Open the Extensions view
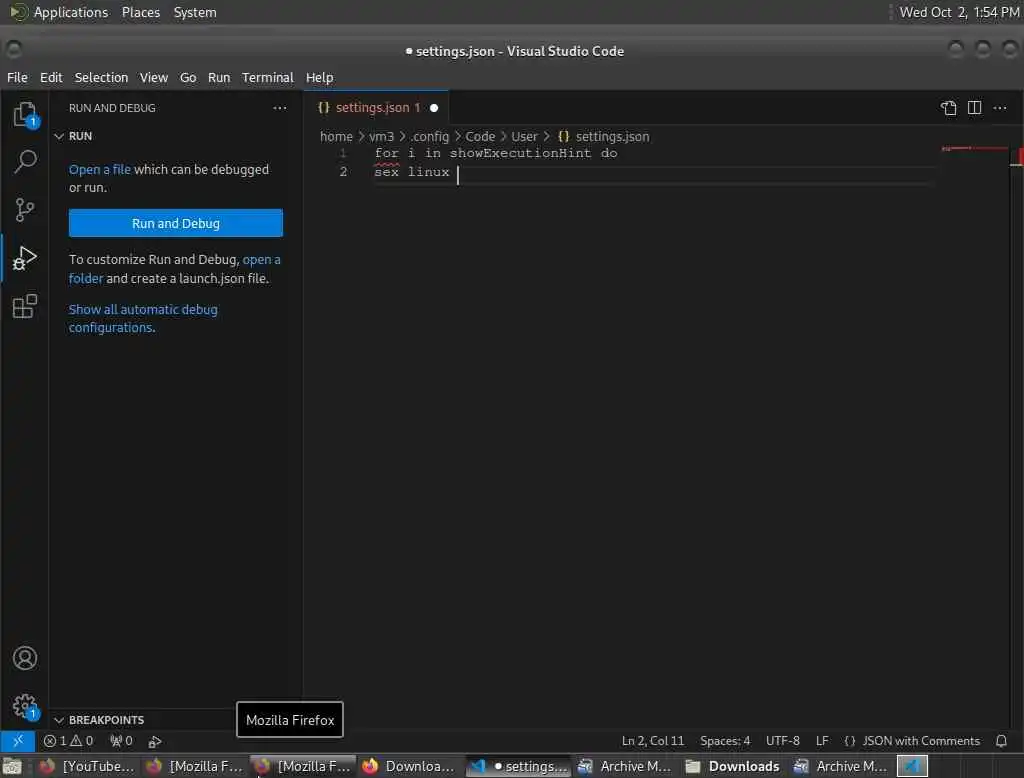 pos(25,306)
